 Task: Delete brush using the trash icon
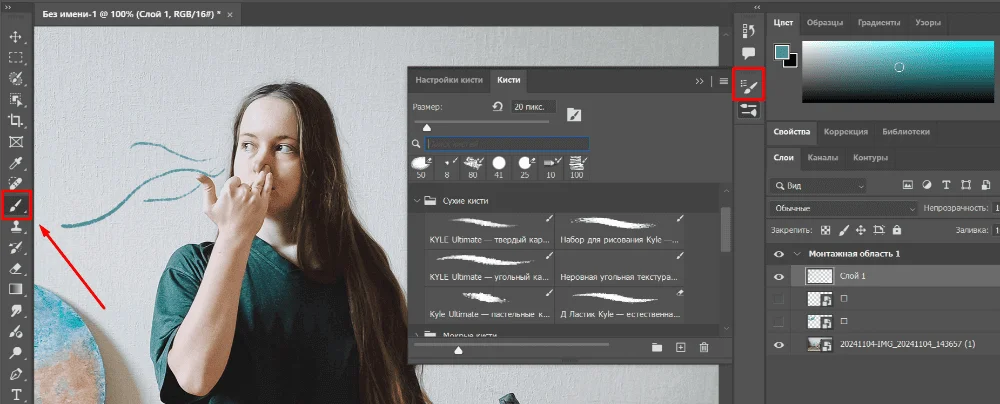pyautogui.click(x=704, y=348)
